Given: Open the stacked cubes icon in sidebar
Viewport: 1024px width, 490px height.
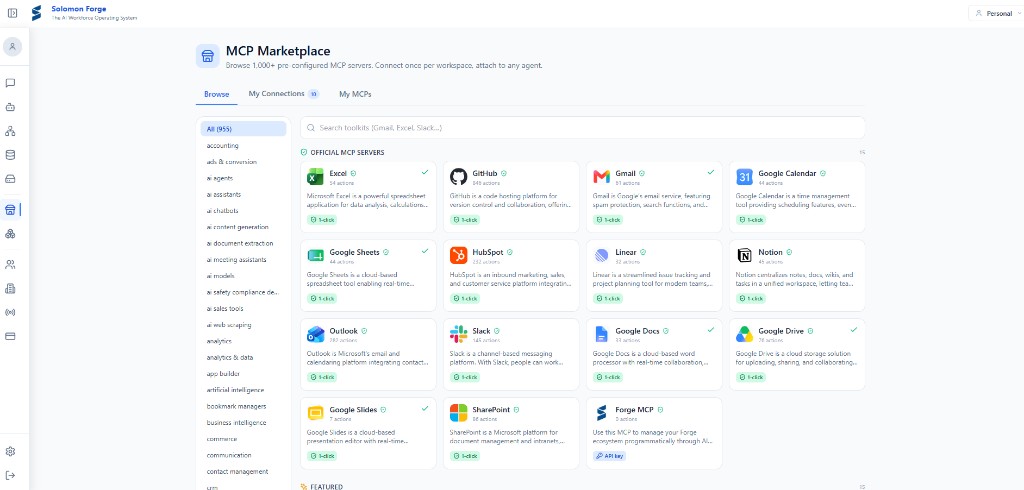Looking at the screenshot, I should point(10,234).
